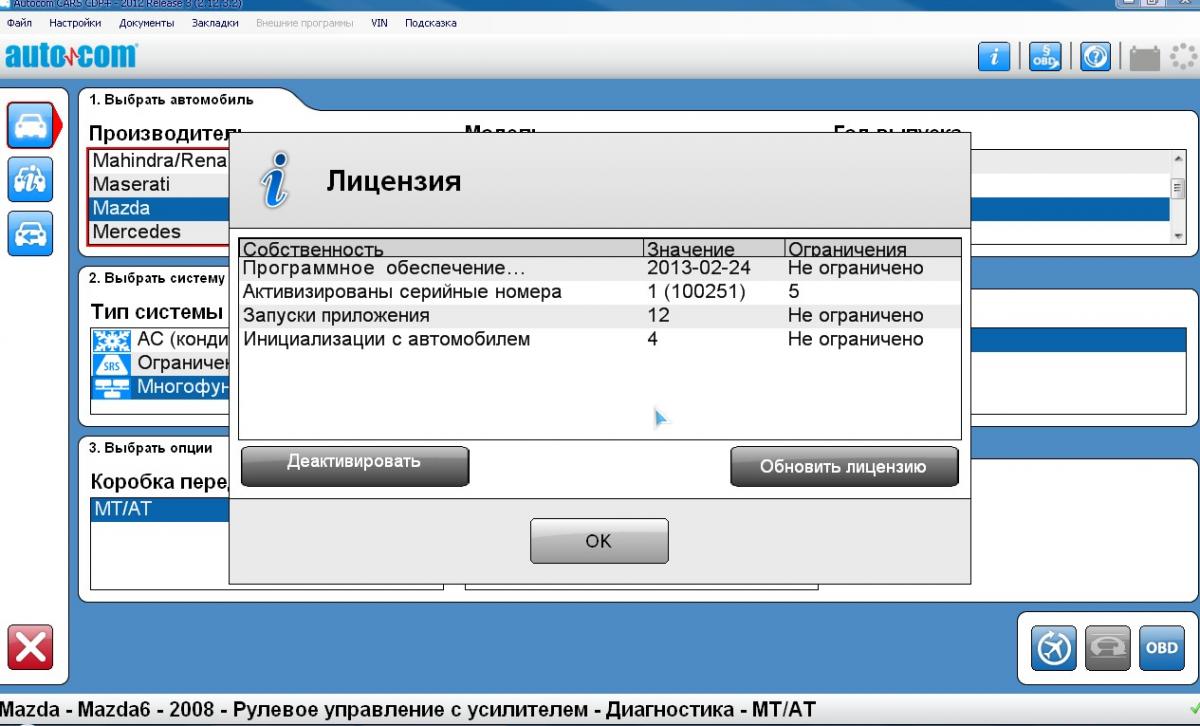Click the 1. Выбрать автомобиль tab
Viewport: 1200px width, 726px height.
click(x=171, y=100)
